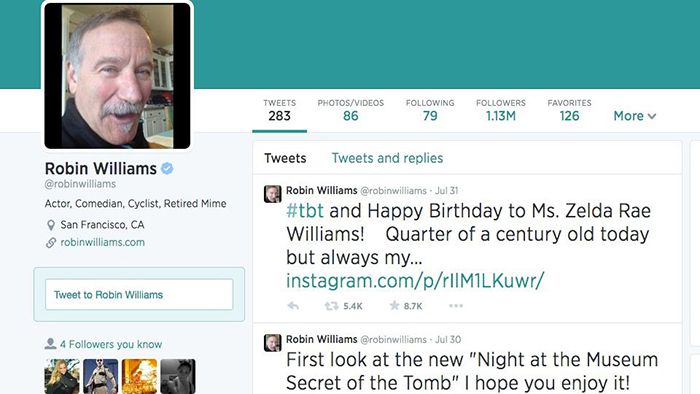Open the Photos/Videos 86 stat
The width and height of the screenshot is (700, 394).
click(x=350, y=110)
